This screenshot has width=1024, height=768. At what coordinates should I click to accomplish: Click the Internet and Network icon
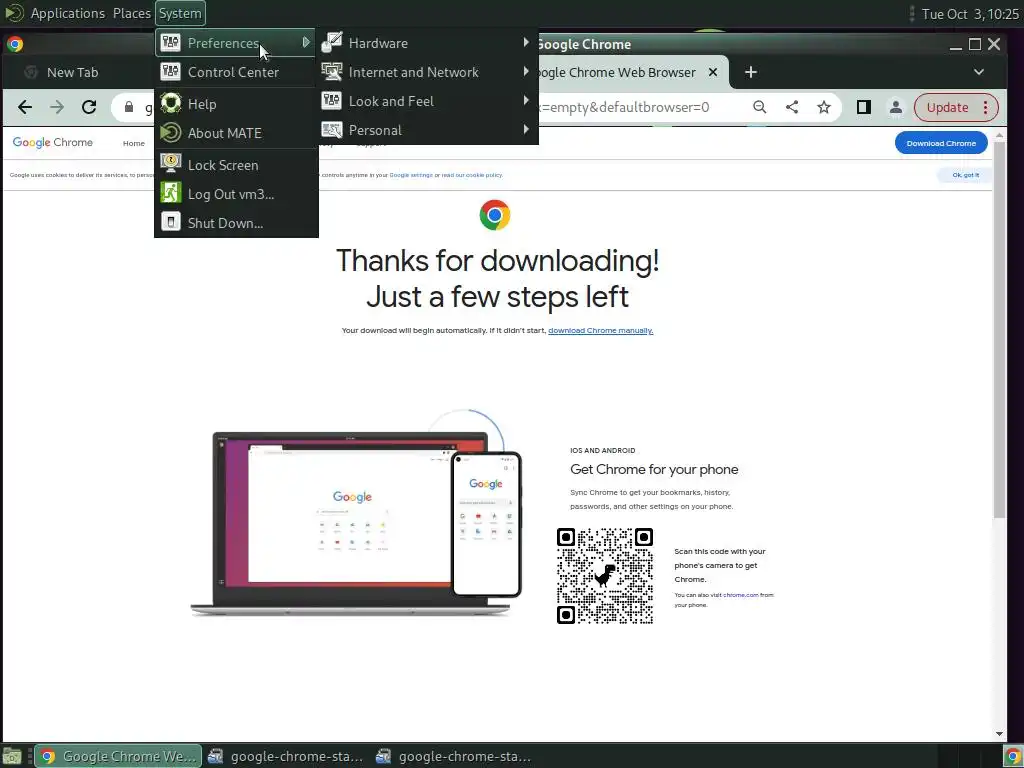coord(332,72)
